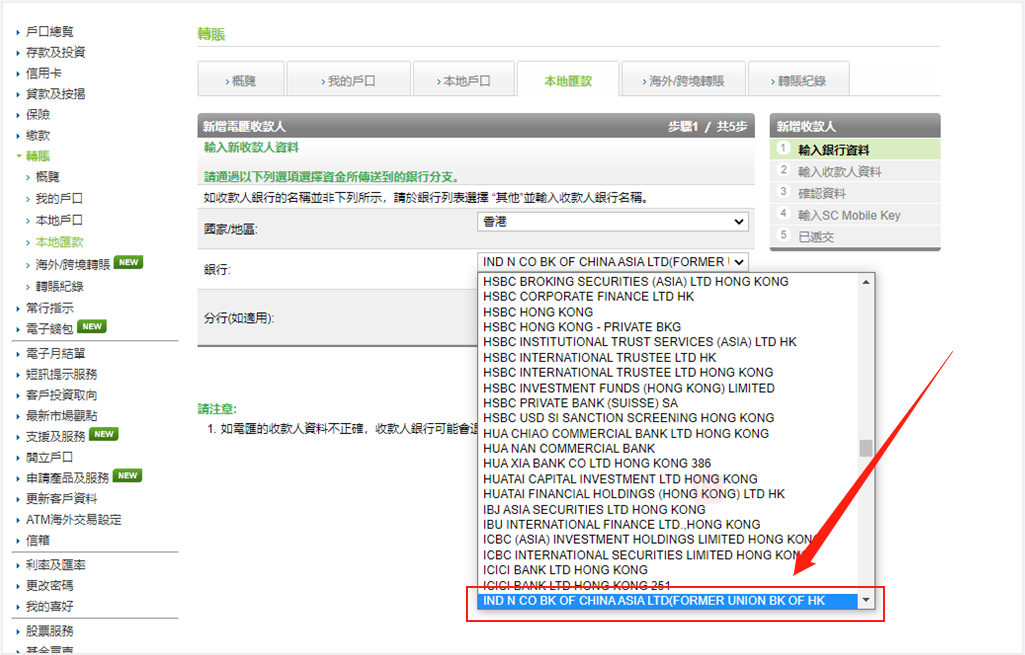Expand 貸款及按揭 in the sidebar

tap(56, 94)
